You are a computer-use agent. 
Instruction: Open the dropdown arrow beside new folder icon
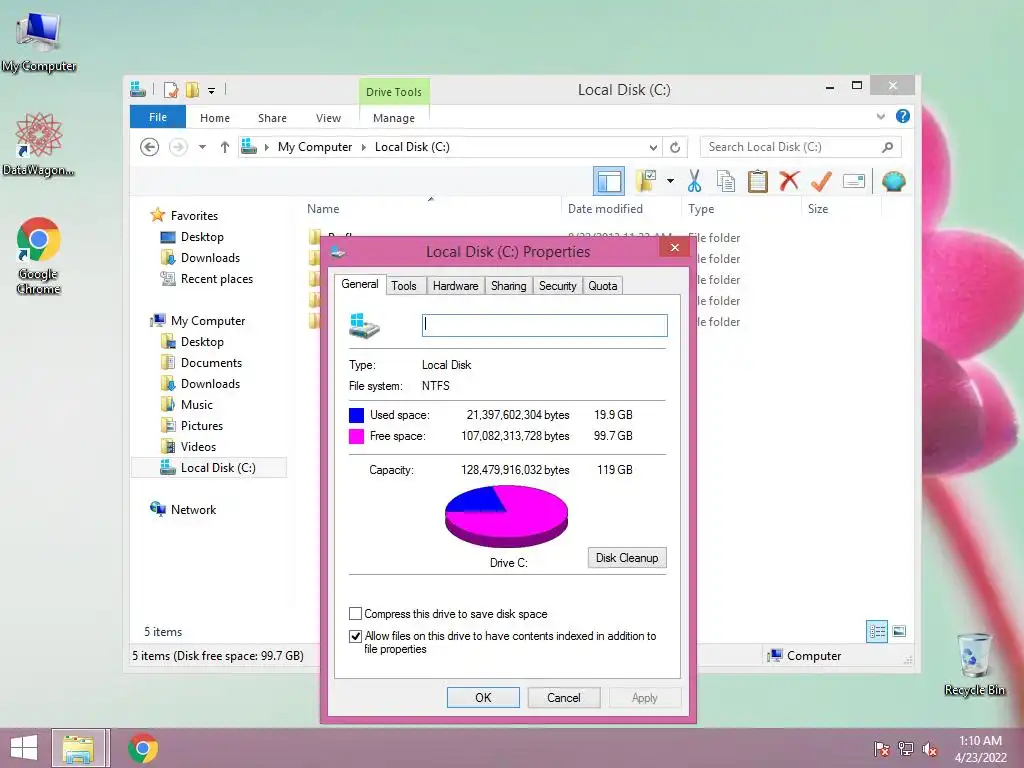tap(670, 181)
